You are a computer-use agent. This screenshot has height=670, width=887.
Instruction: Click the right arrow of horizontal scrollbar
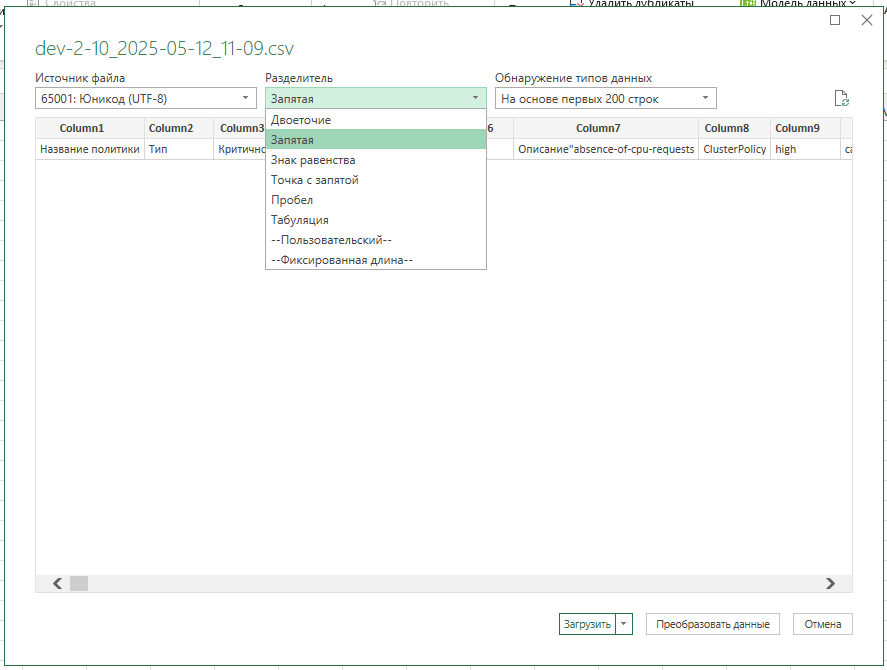[x=830, y=583]
